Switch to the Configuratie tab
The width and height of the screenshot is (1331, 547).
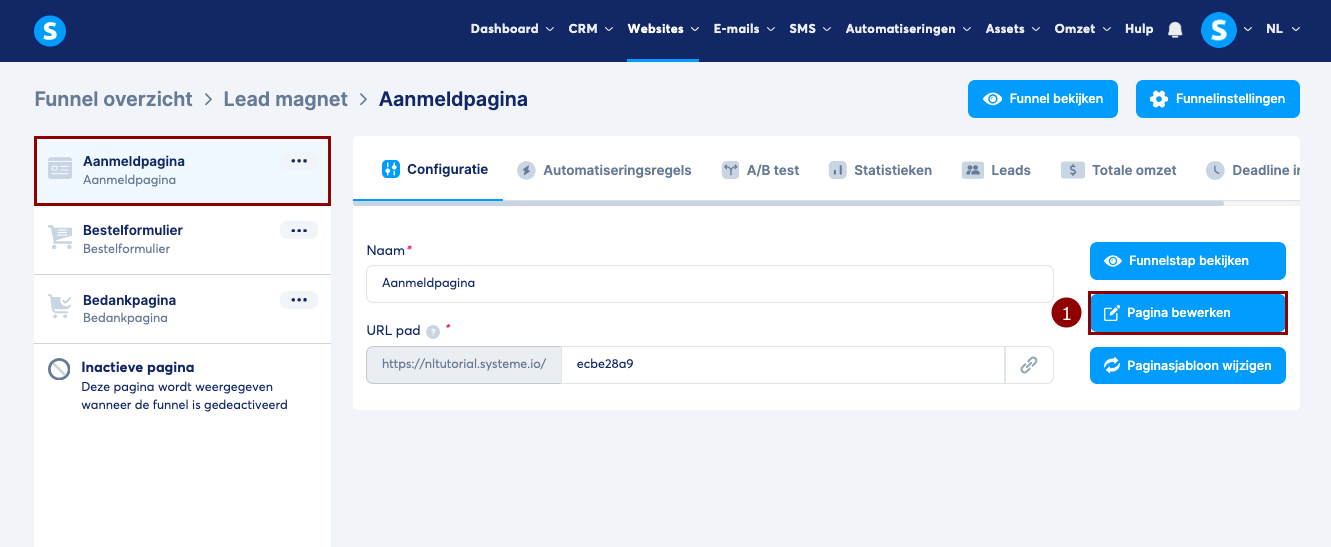pos(435,169)
